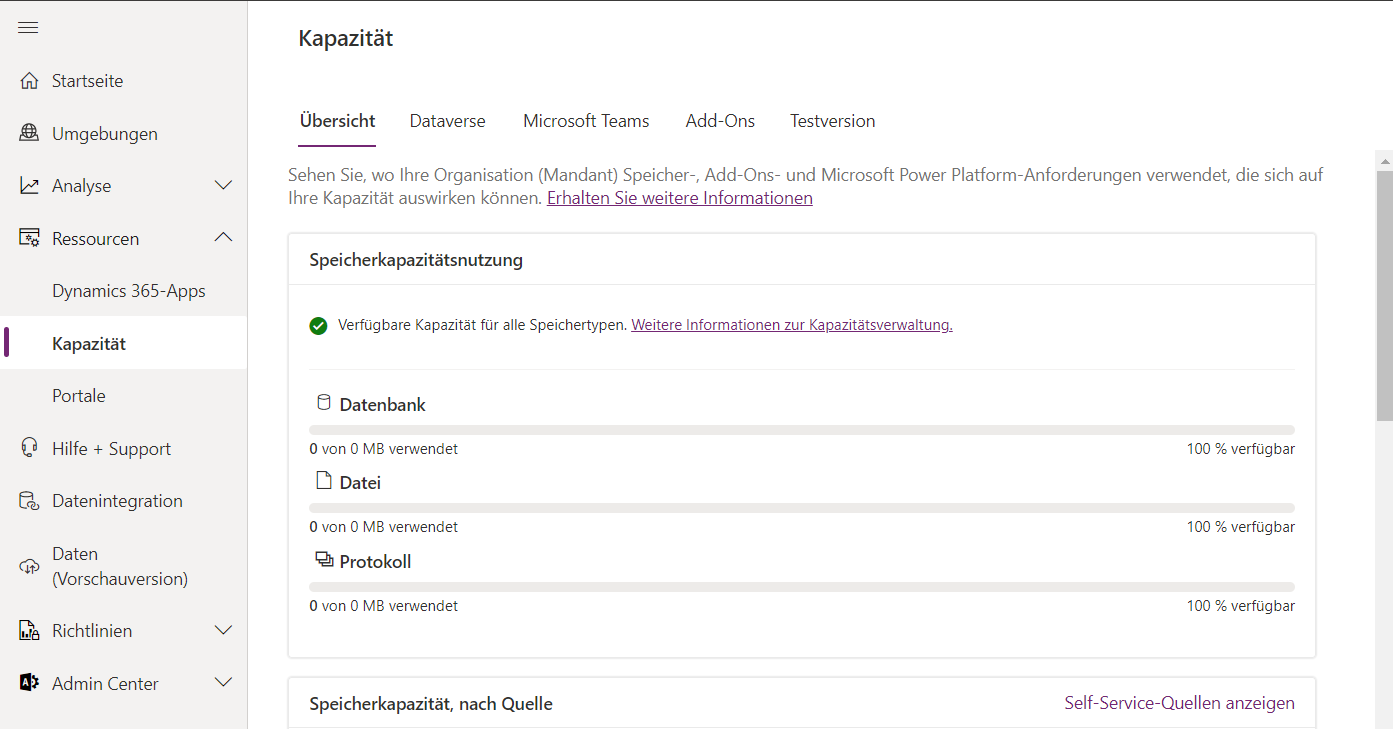Click the Analyse chart icon

30,185
